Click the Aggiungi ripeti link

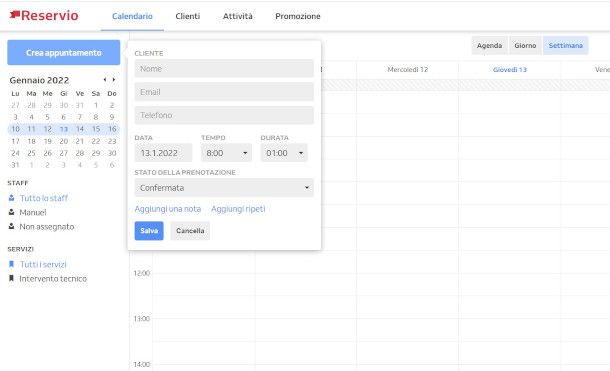(238, 209)
